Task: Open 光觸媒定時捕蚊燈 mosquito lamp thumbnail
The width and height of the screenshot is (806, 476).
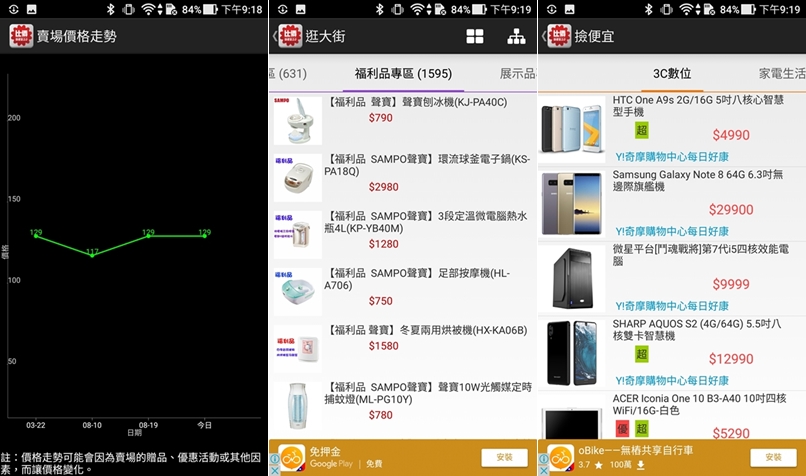Action: pos(298,406)
